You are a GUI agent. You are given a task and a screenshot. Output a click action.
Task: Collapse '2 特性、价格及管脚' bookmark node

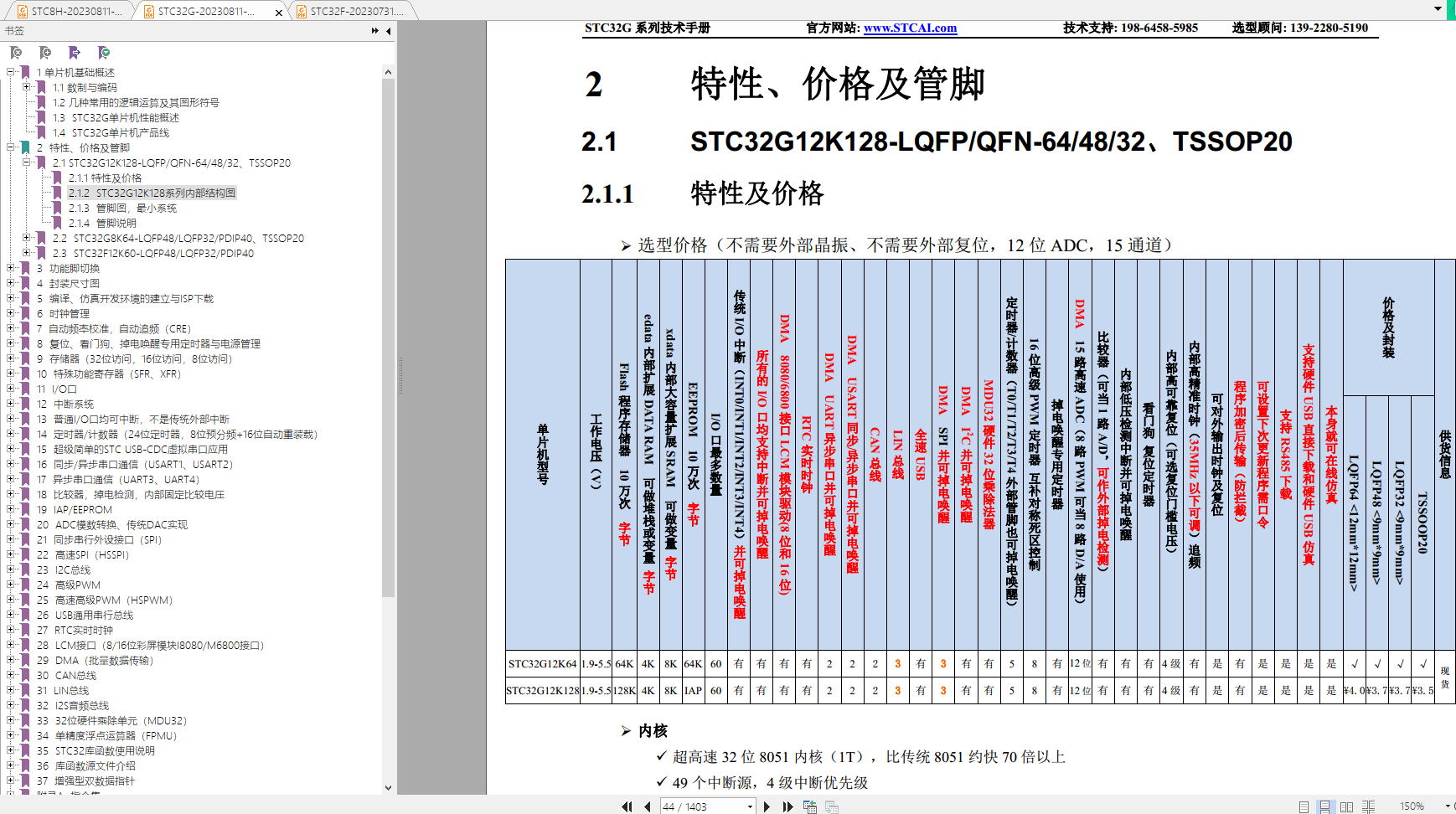tap(10, 147)
